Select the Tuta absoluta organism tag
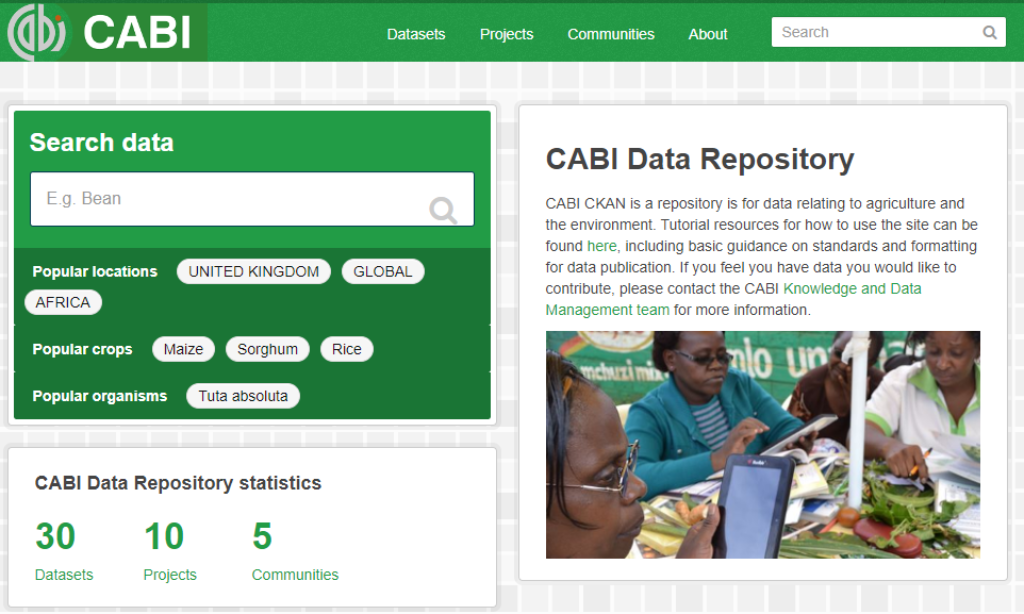The height and width of the screenshot is (614, 1024). pyautogui.click(x=243, y=396)
